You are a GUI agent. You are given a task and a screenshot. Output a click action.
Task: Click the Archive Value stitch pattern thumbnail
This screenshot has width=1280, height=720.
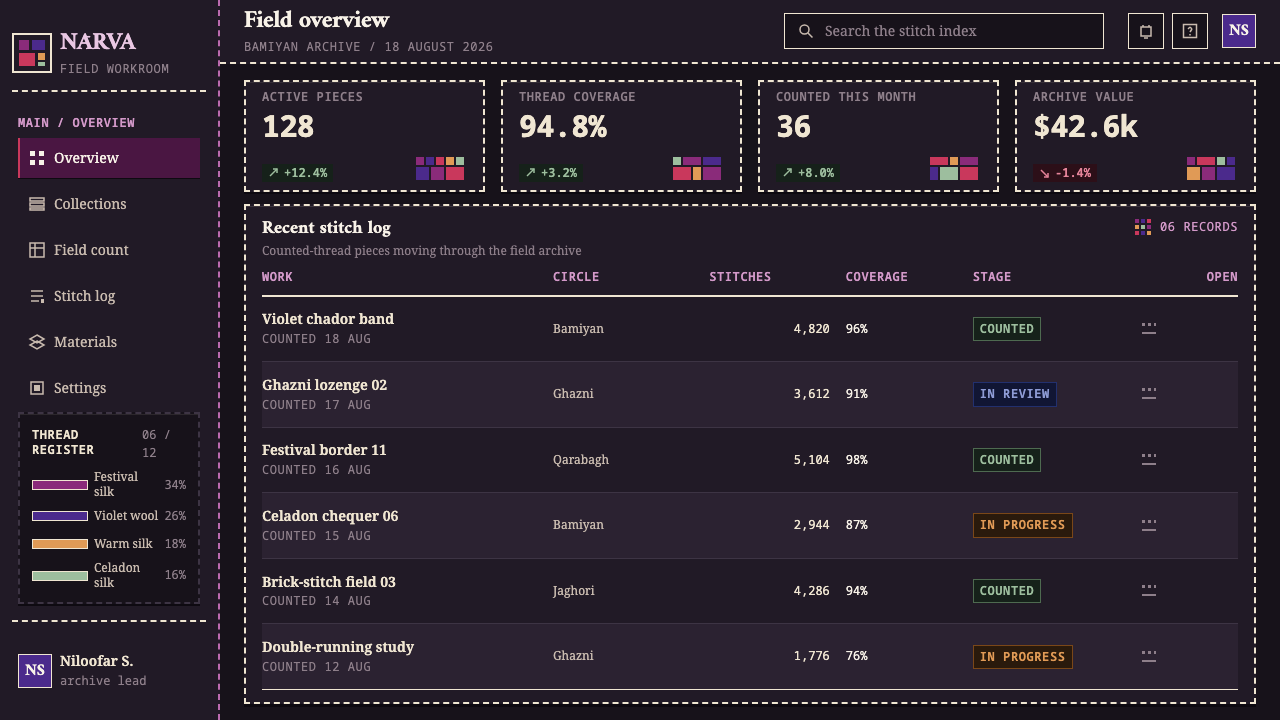pyautogui.click(x=1211, y=168)
